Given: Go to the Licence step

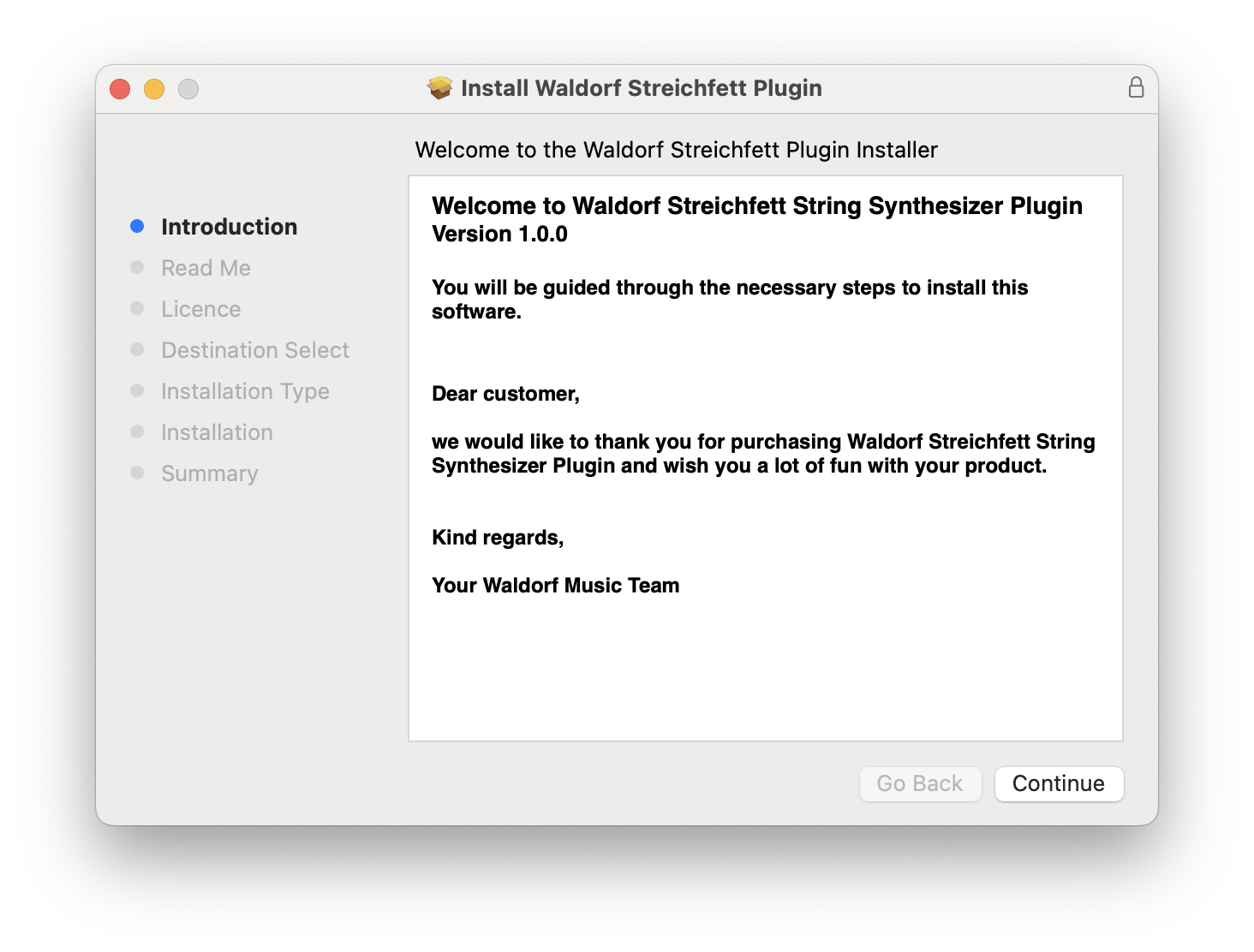Looking at the screenshot, I should point(200,309).
